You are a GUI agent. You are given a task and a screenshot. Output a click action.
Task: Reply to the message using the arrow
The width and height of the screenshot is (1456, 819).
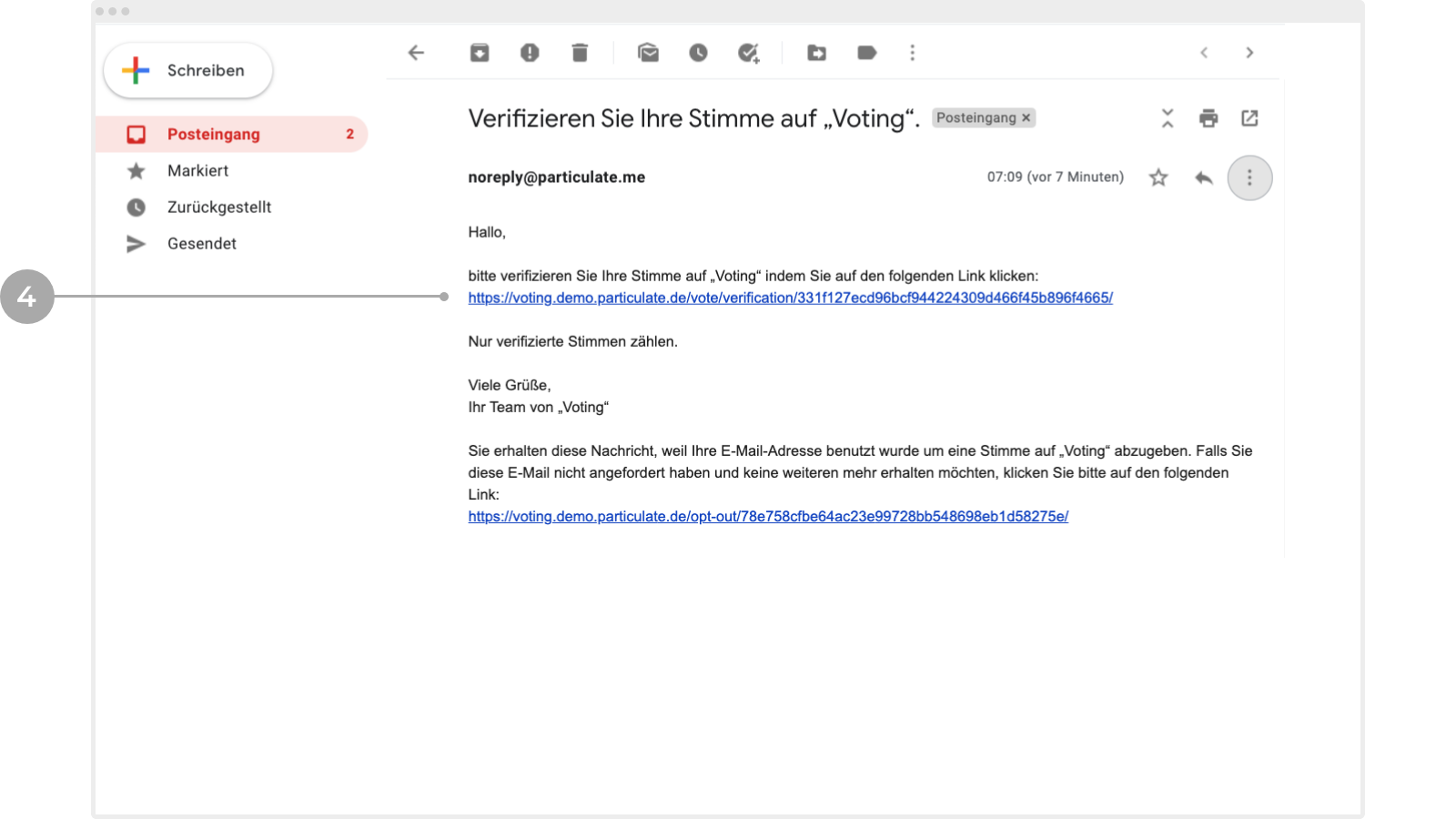[x=1203, y=177]
